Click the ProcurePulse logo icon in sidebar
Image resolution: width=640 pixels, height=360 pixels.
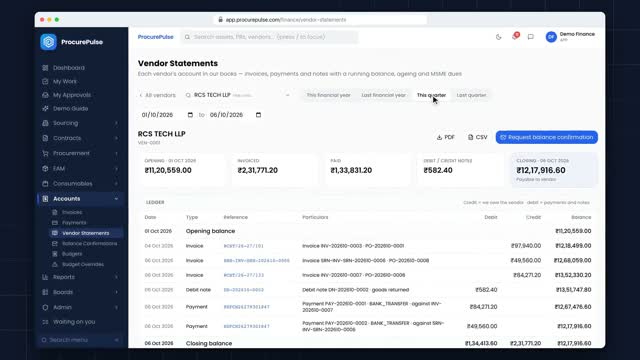[x=49, y=42]
